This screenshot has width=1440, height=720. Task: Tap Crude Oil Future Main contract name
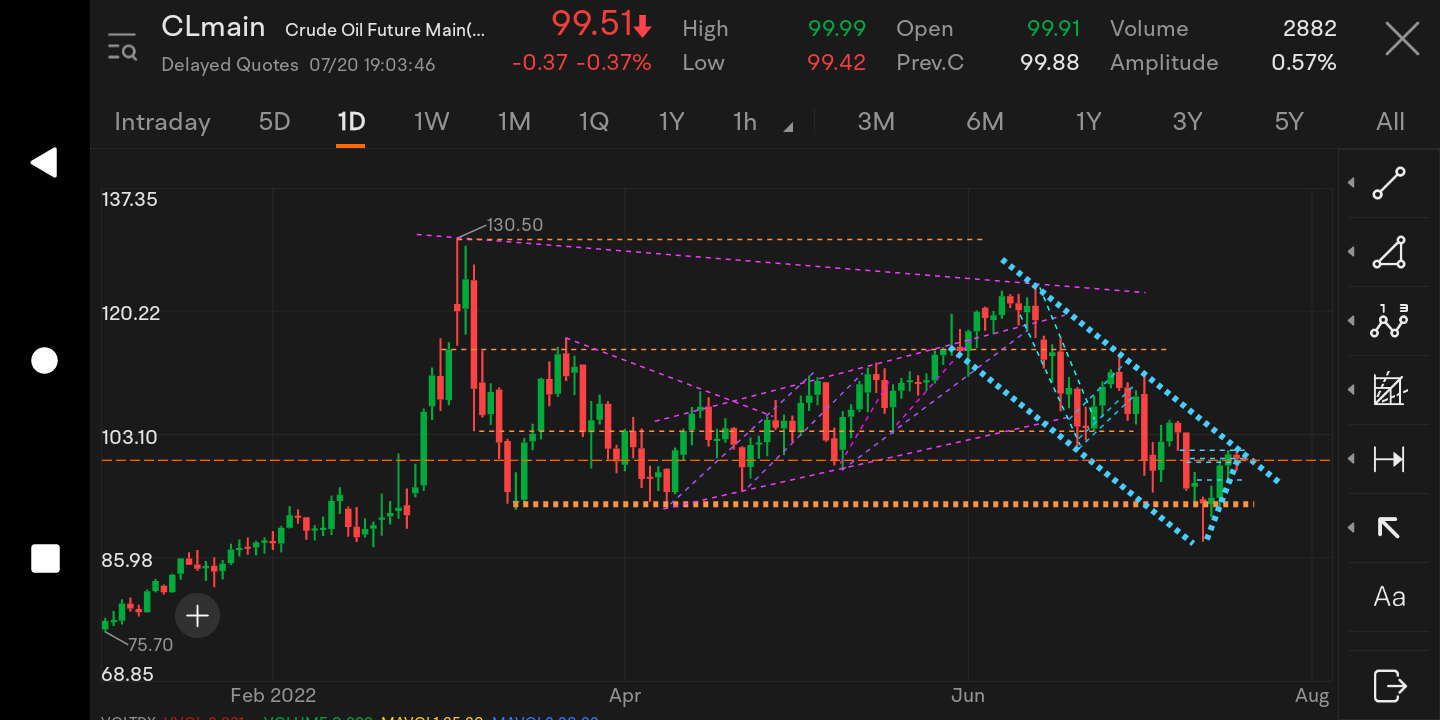pos(385,30)
